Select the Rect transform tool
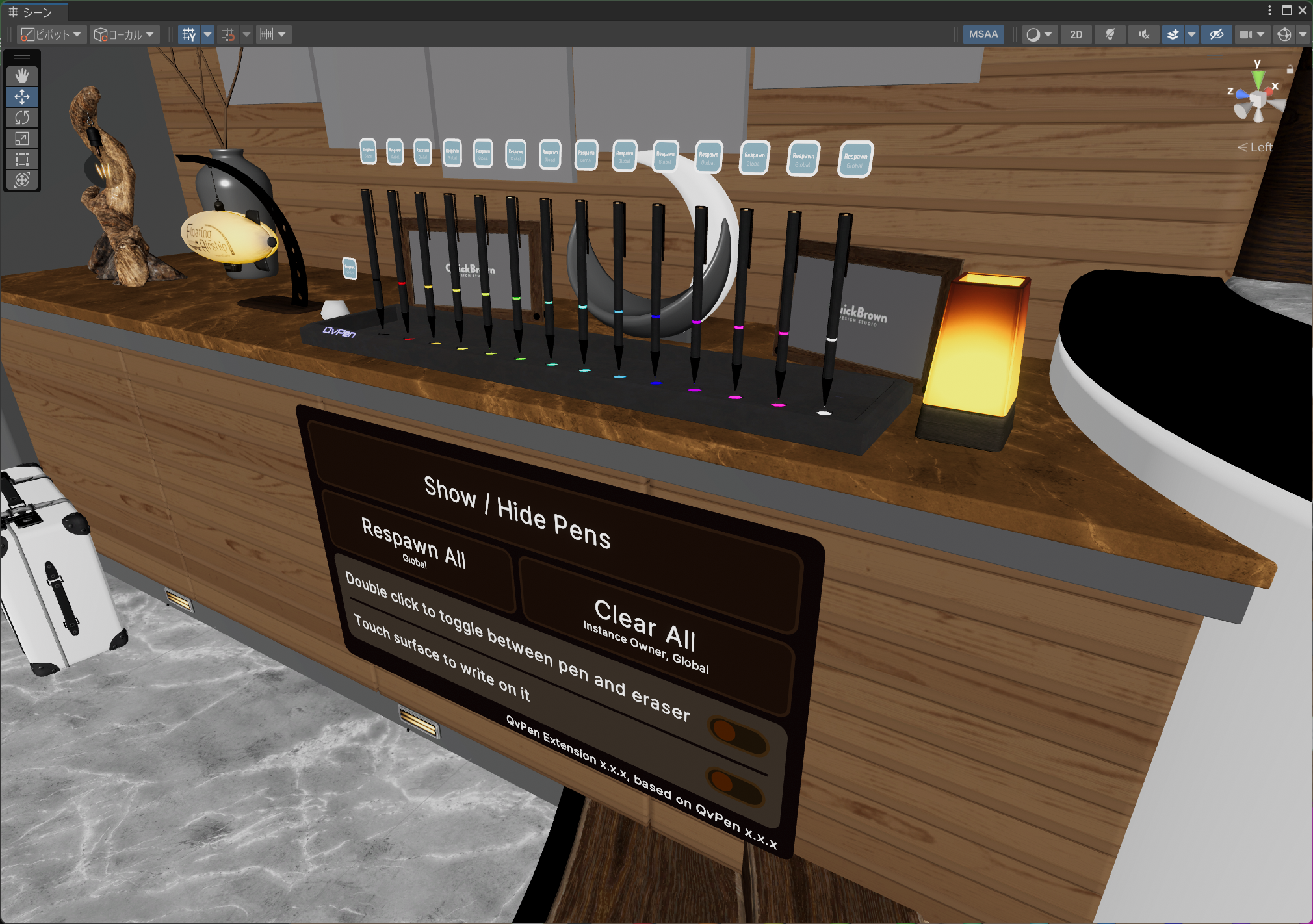Viewport: 1313px width, 924px height. (x=22, y=159)
